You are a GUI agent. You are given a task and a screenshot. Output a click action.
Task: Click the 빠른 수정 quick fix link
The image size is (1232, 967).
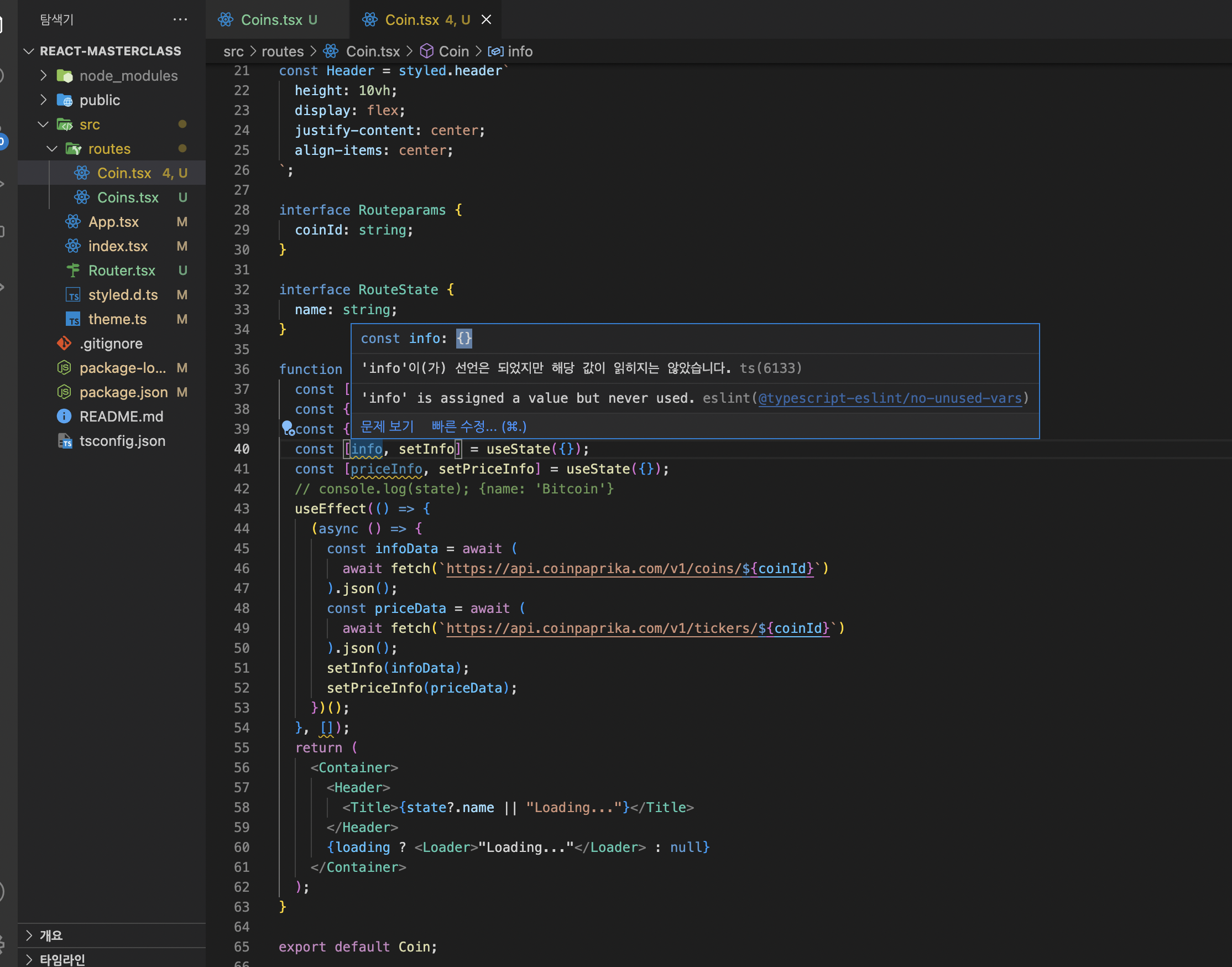pos(478,427)
